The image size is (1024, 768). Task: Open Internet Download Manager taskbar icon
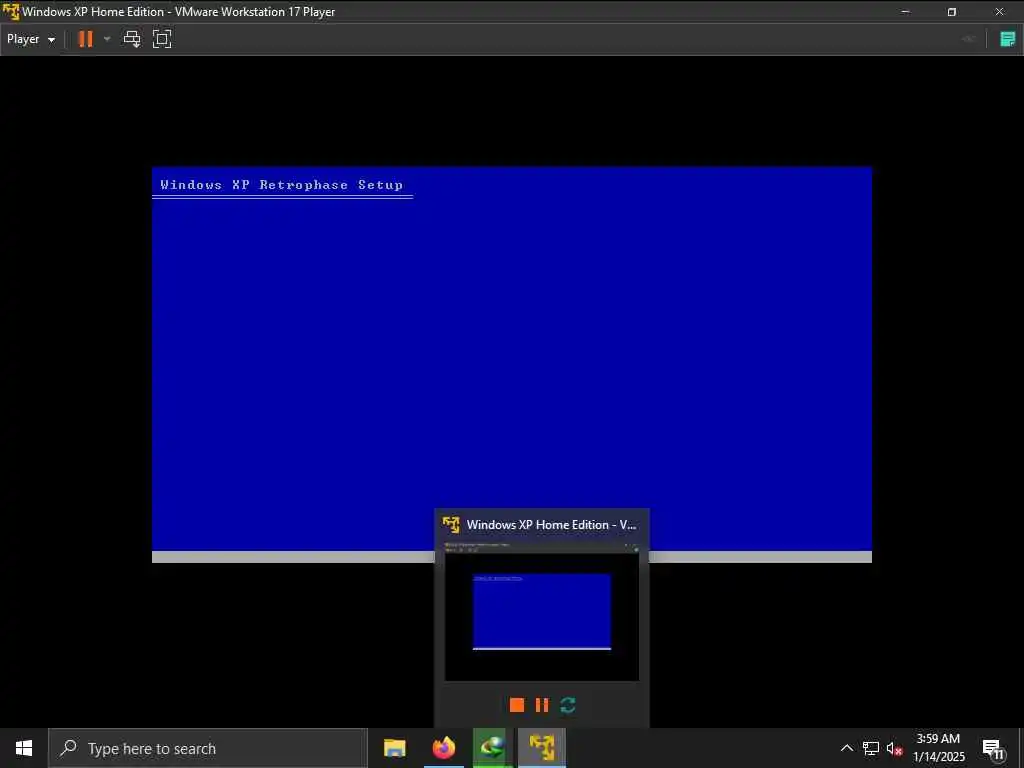(493, 748)
